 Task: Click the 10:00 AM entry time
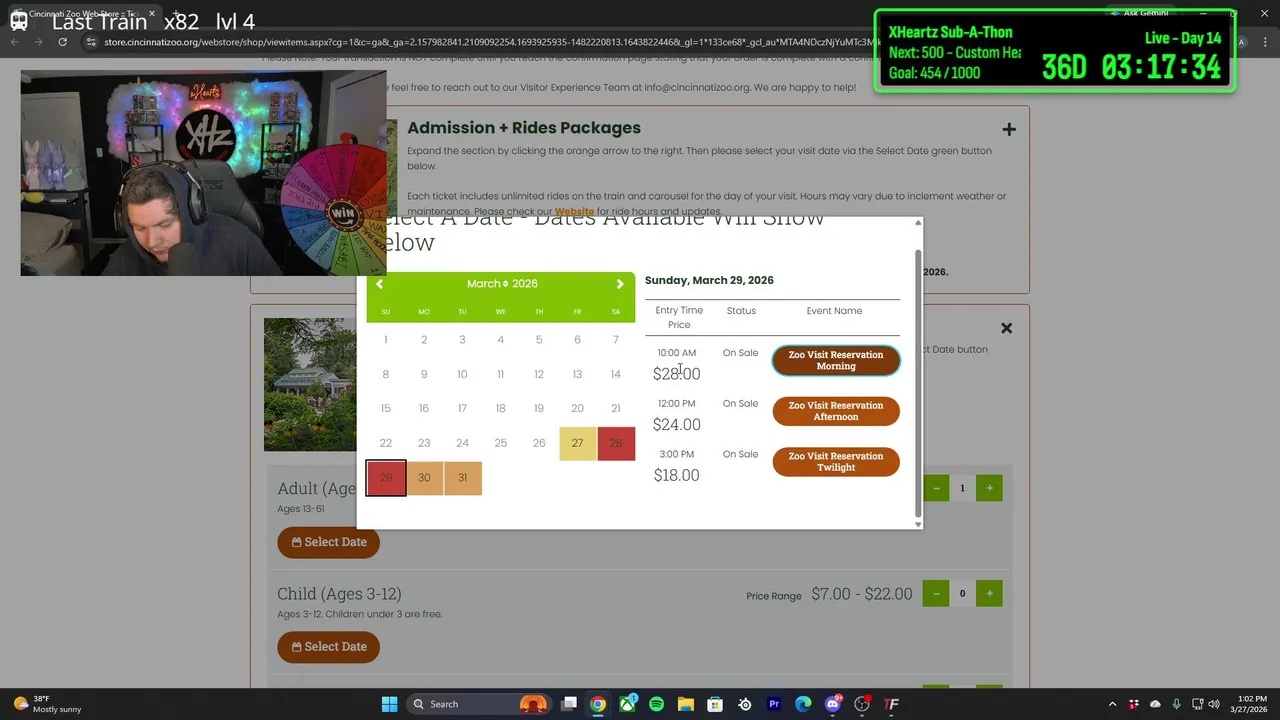click(x=676, y=353)
